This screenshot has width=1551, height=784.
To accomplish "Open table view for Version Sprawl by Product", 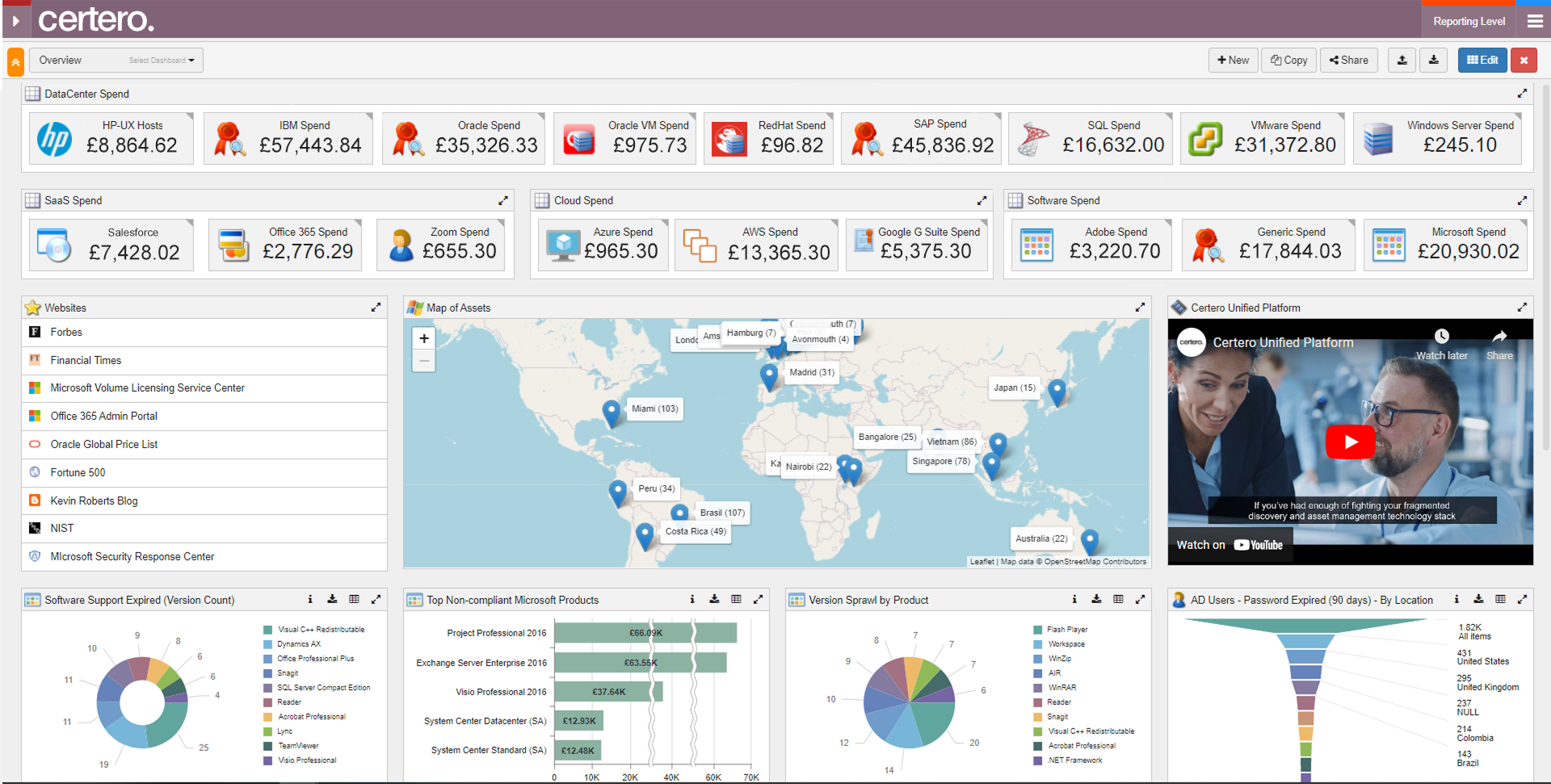I will [1118, 599].
